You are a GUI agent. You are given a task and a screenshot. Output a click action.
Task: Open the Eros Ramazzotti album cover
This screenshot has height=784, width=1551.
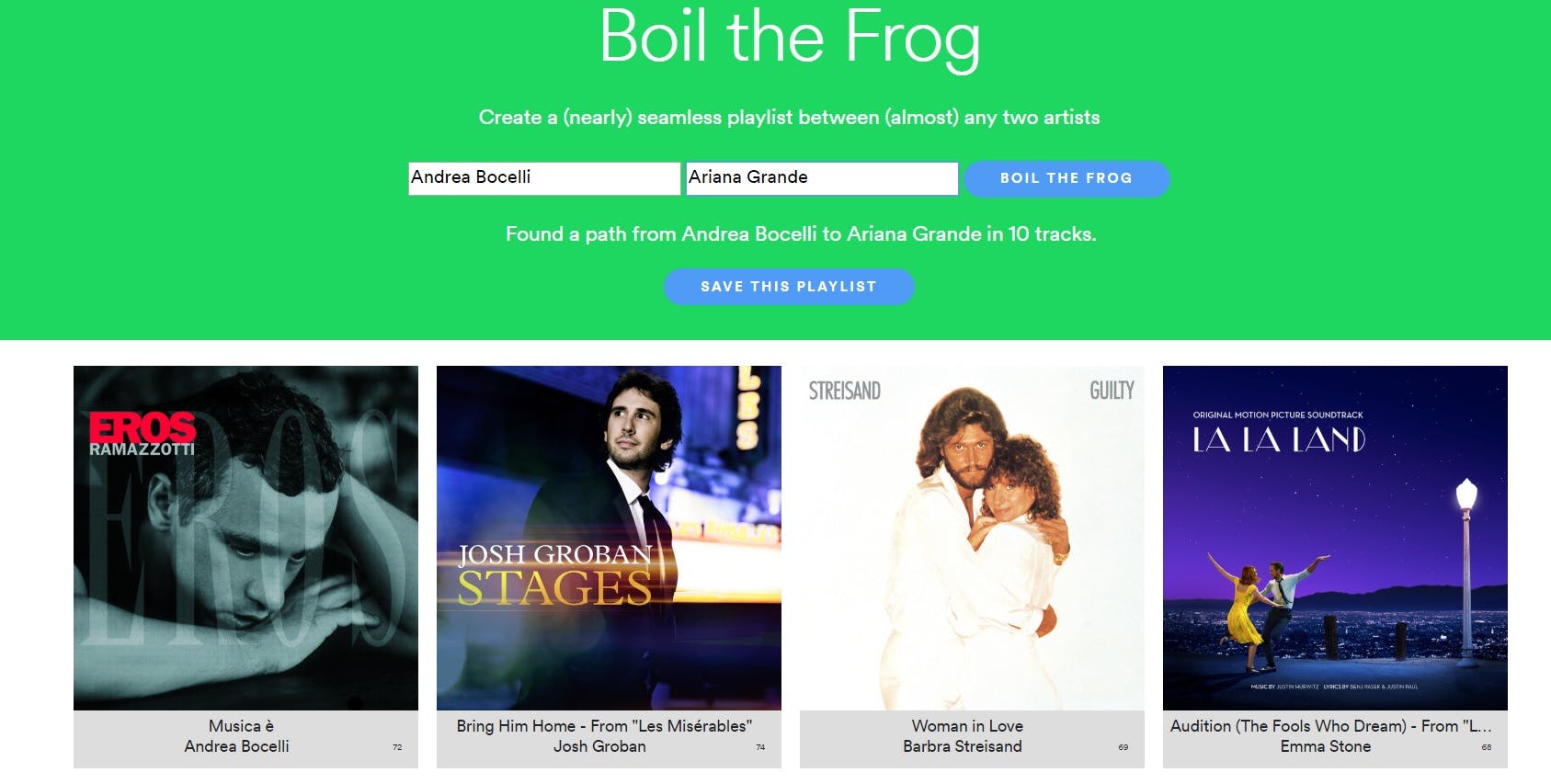(245, 538)
